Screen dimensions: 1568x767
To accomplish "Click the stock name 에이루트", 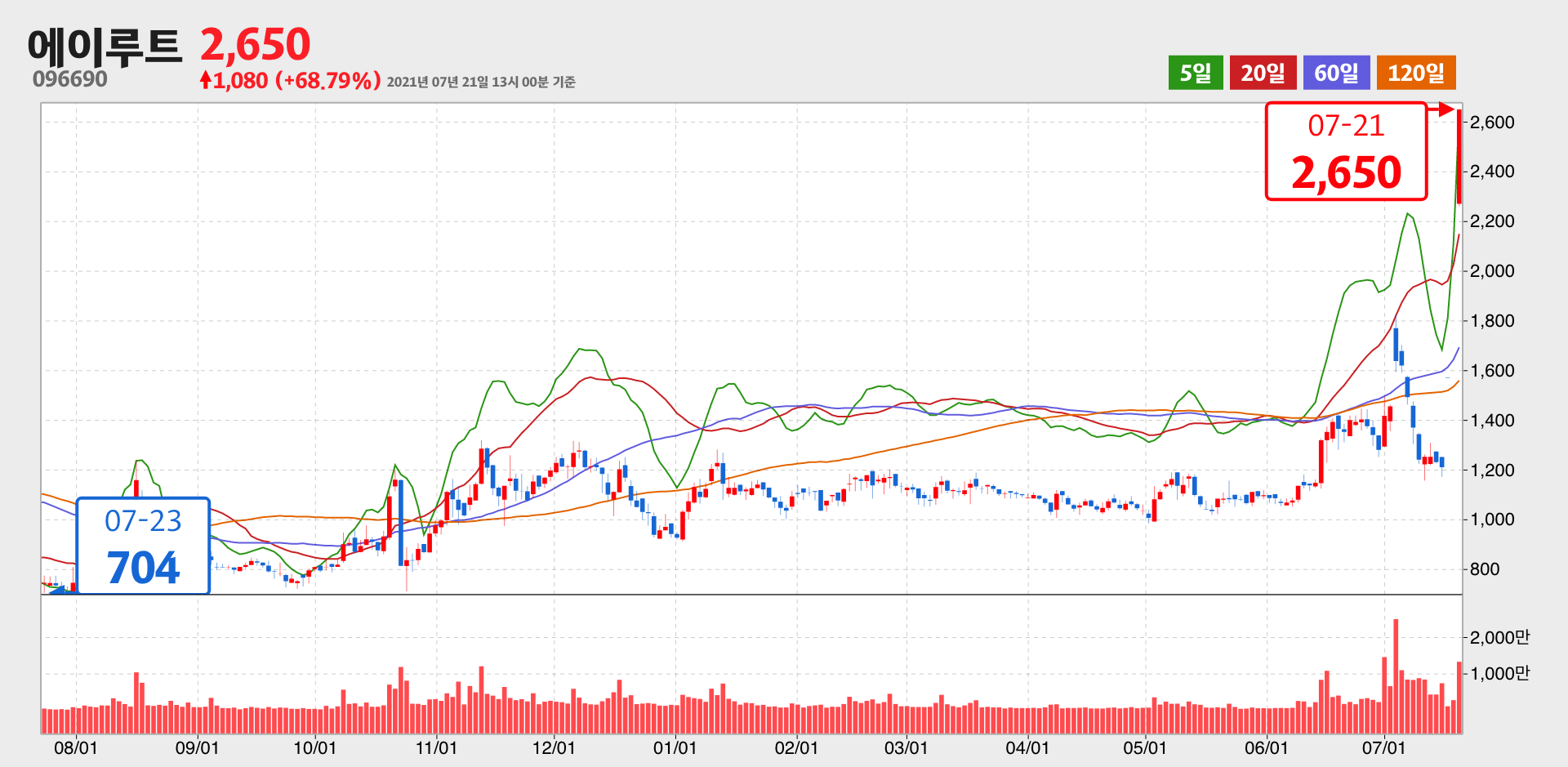I will 105,47.
